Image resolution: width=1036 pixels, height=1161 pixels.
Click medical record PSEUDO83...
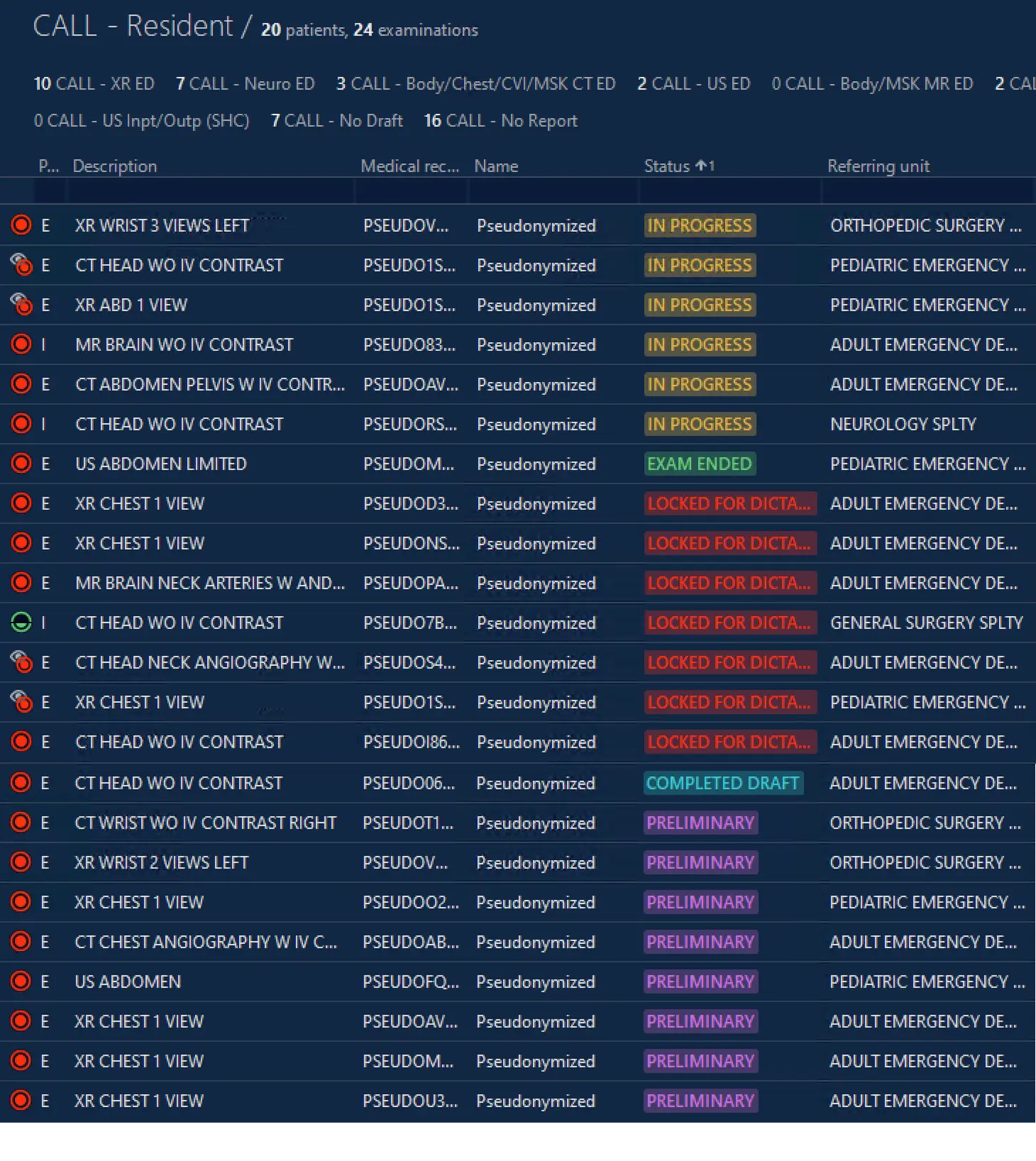409,345
